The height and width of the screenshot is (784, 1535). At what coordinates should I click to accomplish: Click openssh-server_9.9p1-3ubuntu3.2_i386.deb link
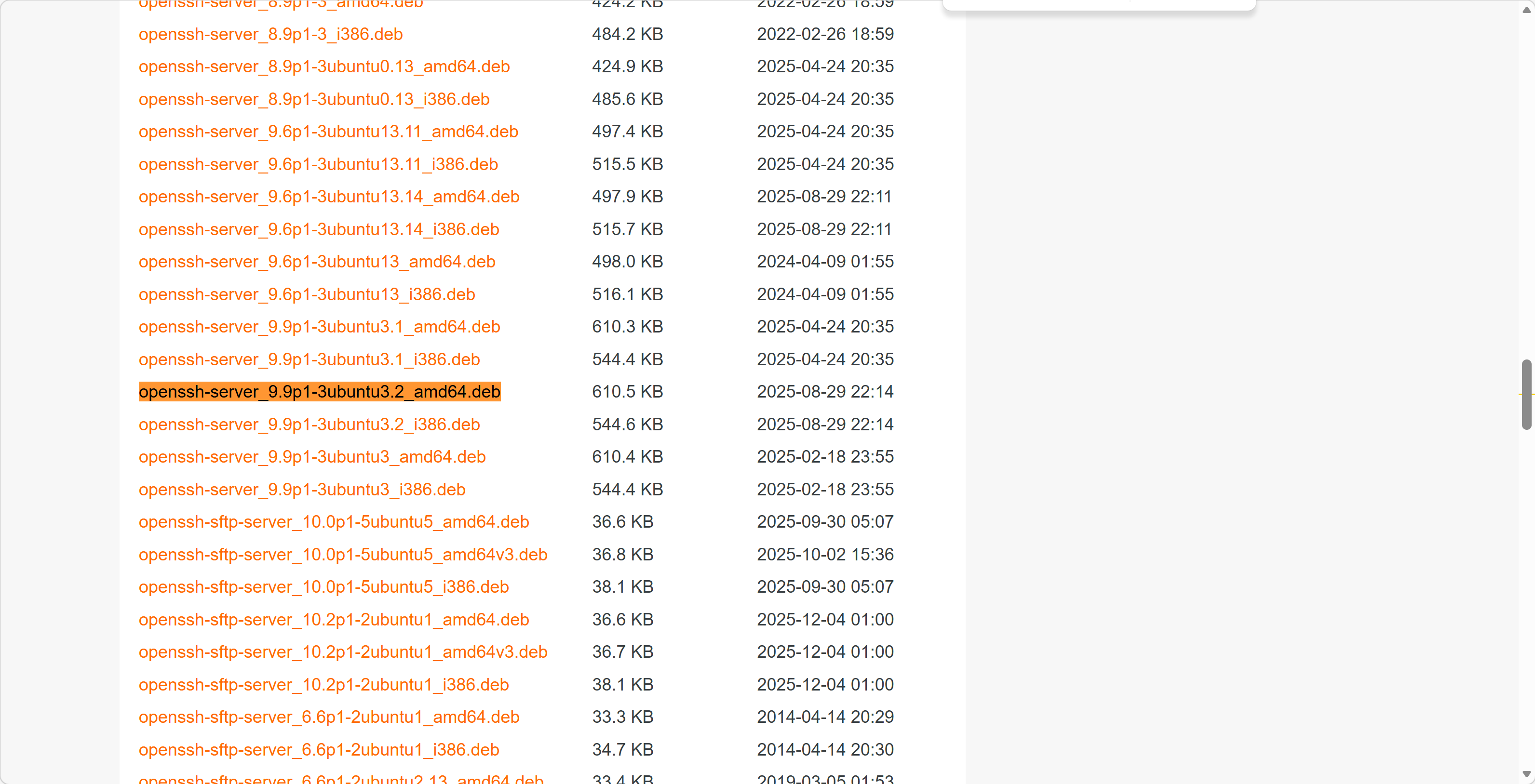point(309,424)
